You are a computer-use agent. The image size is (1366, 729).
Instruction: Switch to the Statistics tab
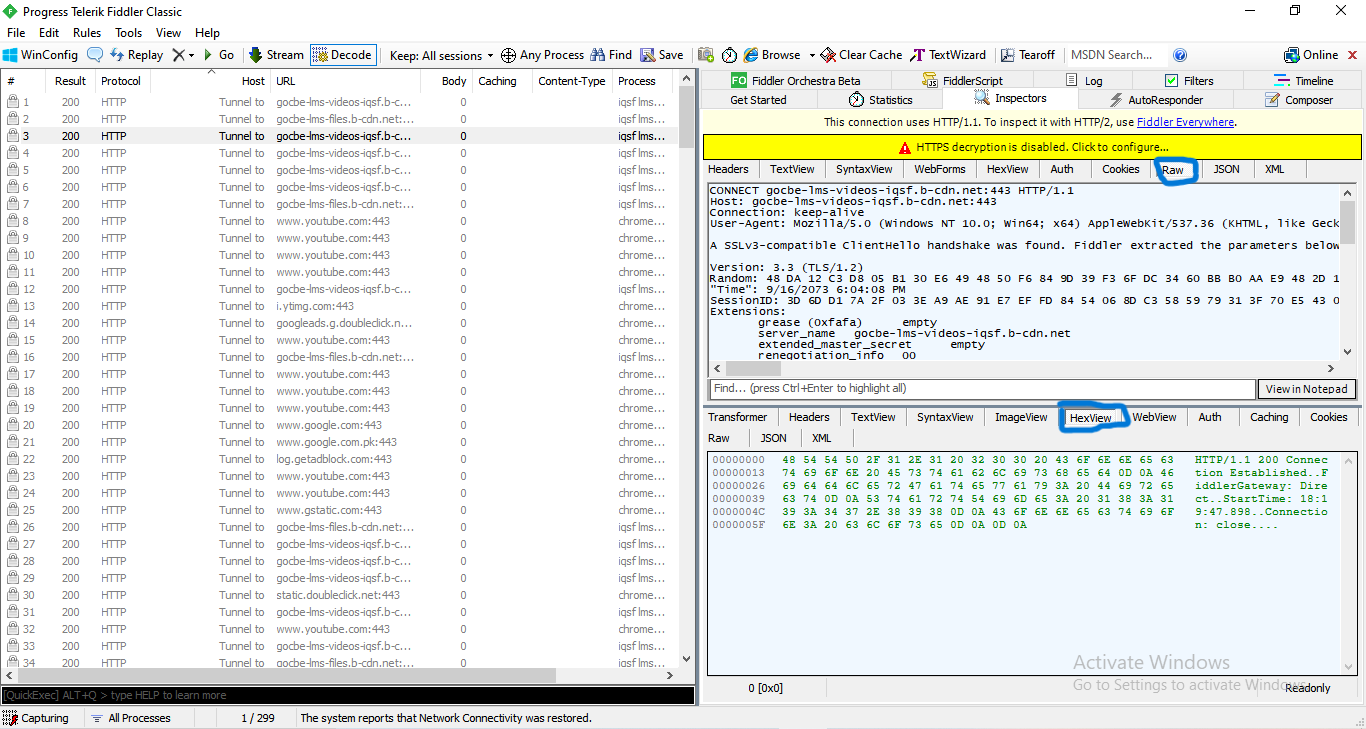(880, 100)
